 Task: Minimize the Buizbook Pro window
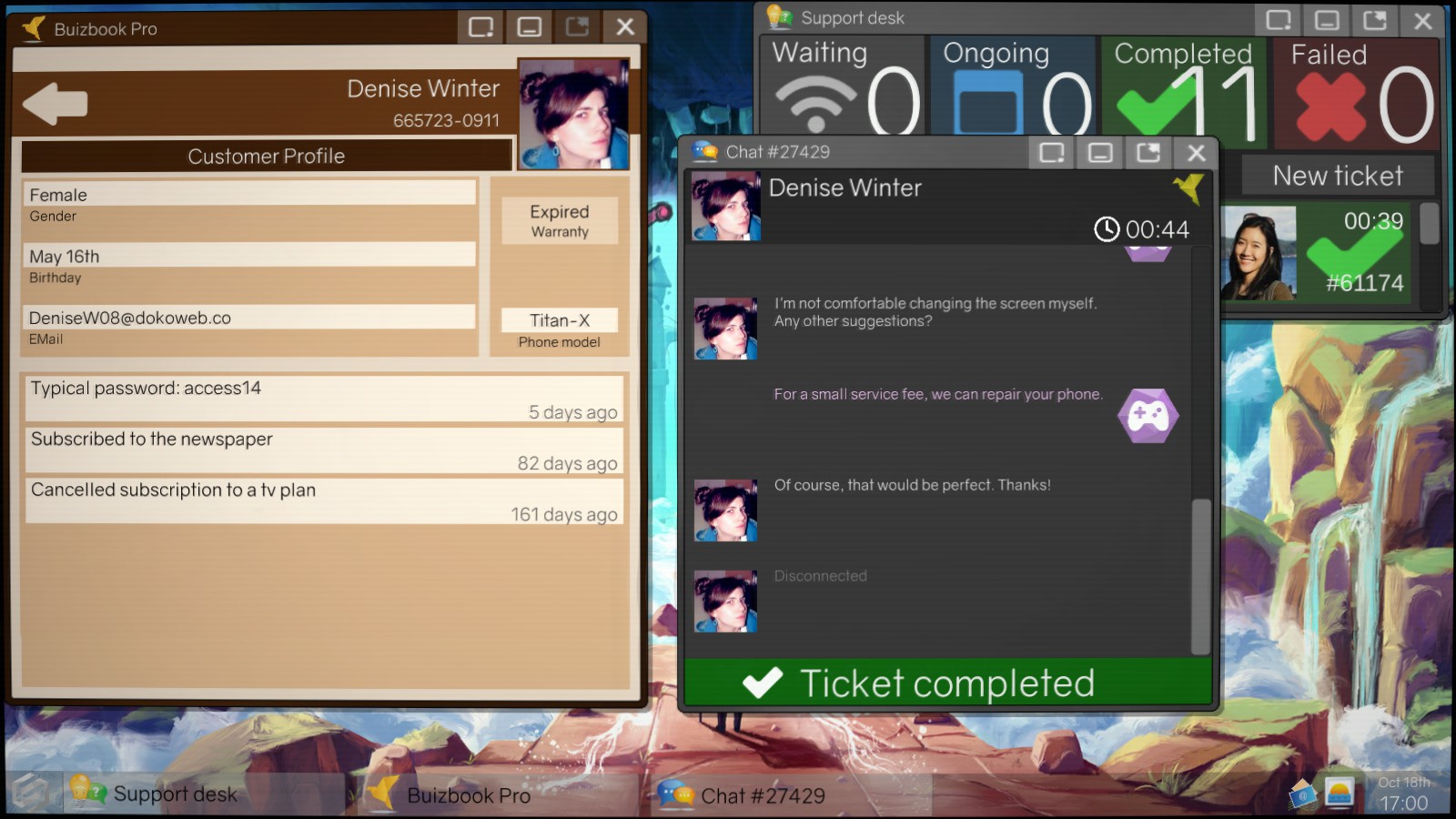tap(529, 27)
